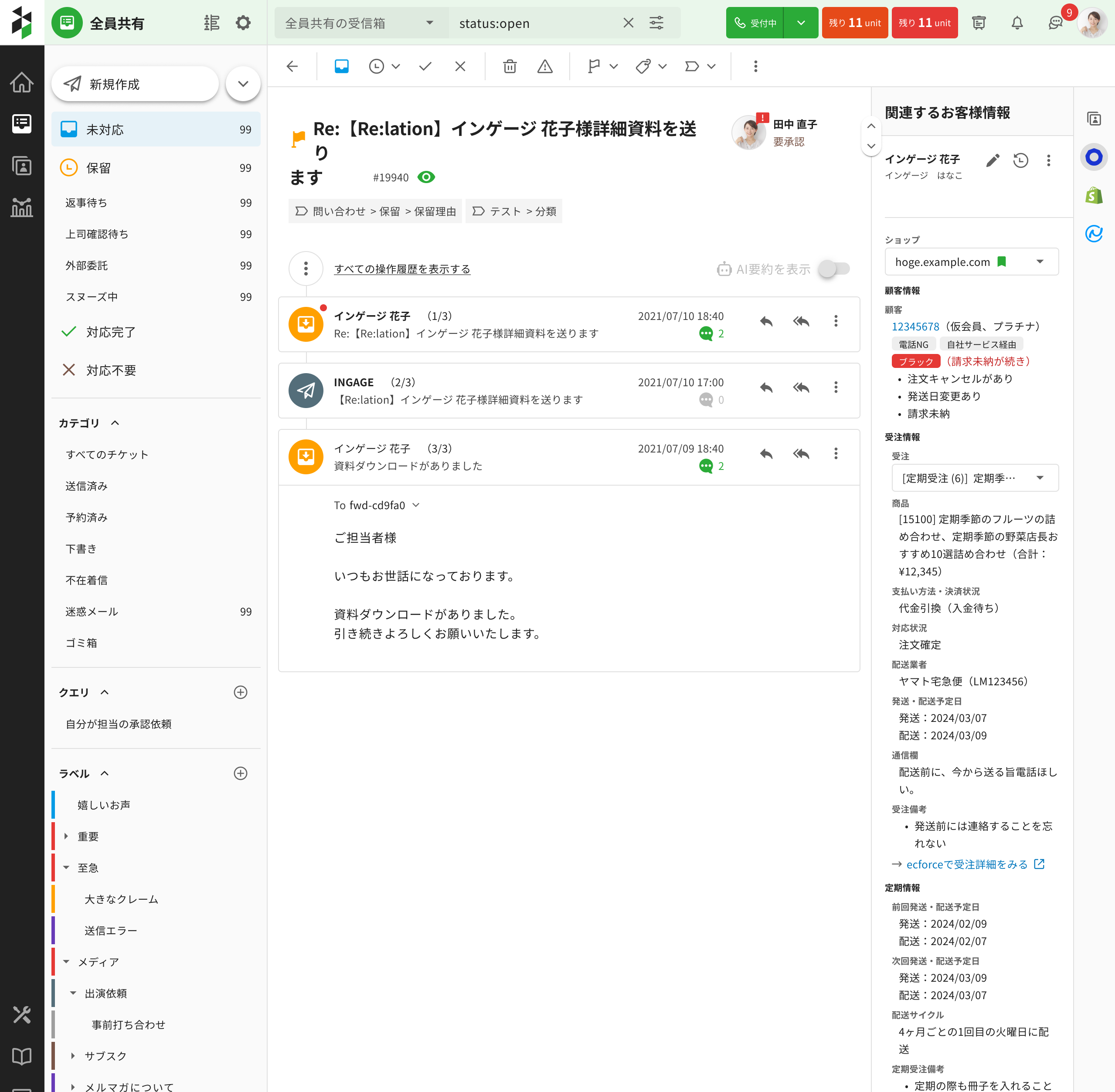
Task: Click edit pencil for インゲージ 花子
Action: [x=992, y=160]
